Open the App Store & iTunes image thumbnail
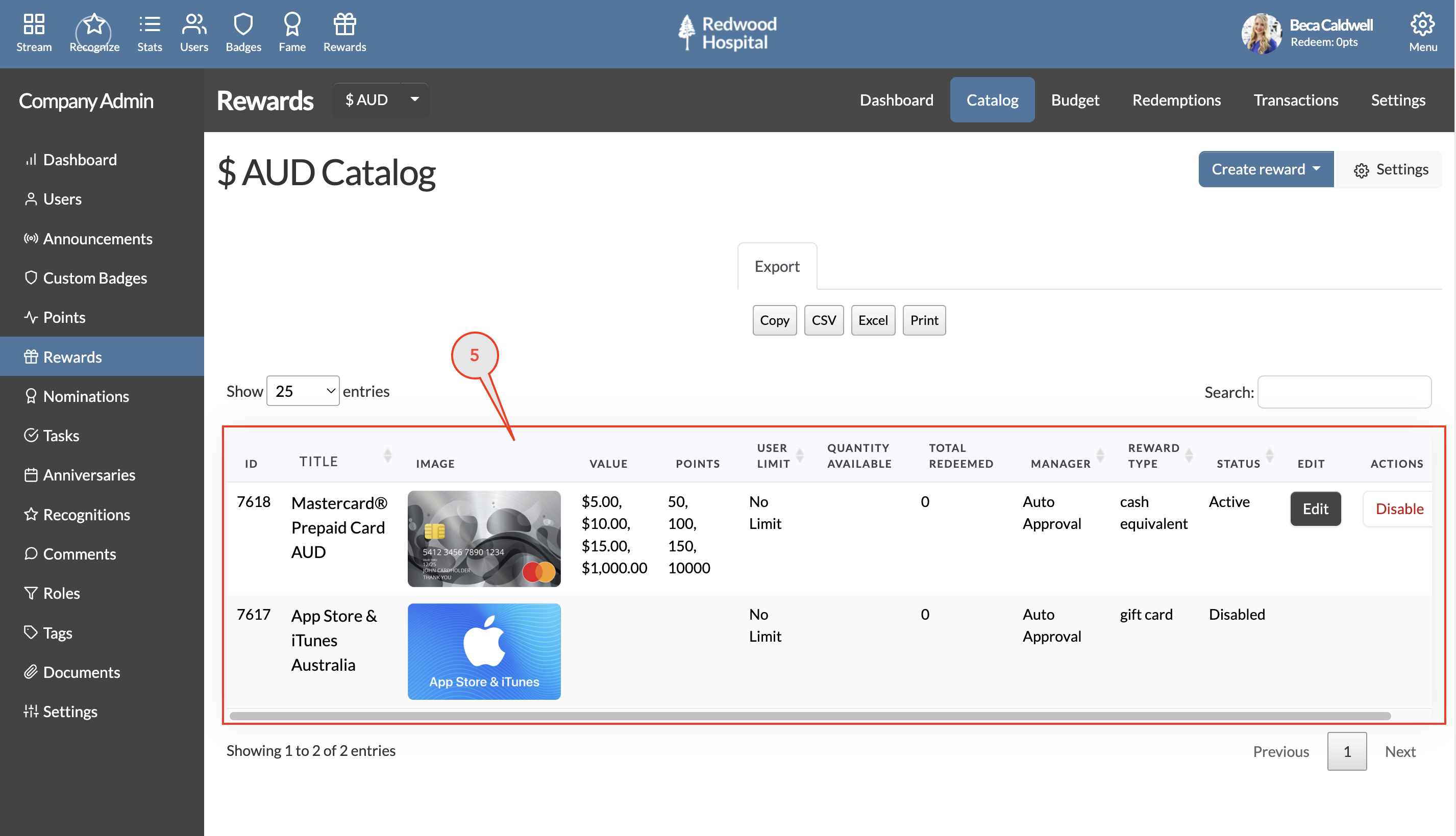The image size is (1456, 836). 484,651
